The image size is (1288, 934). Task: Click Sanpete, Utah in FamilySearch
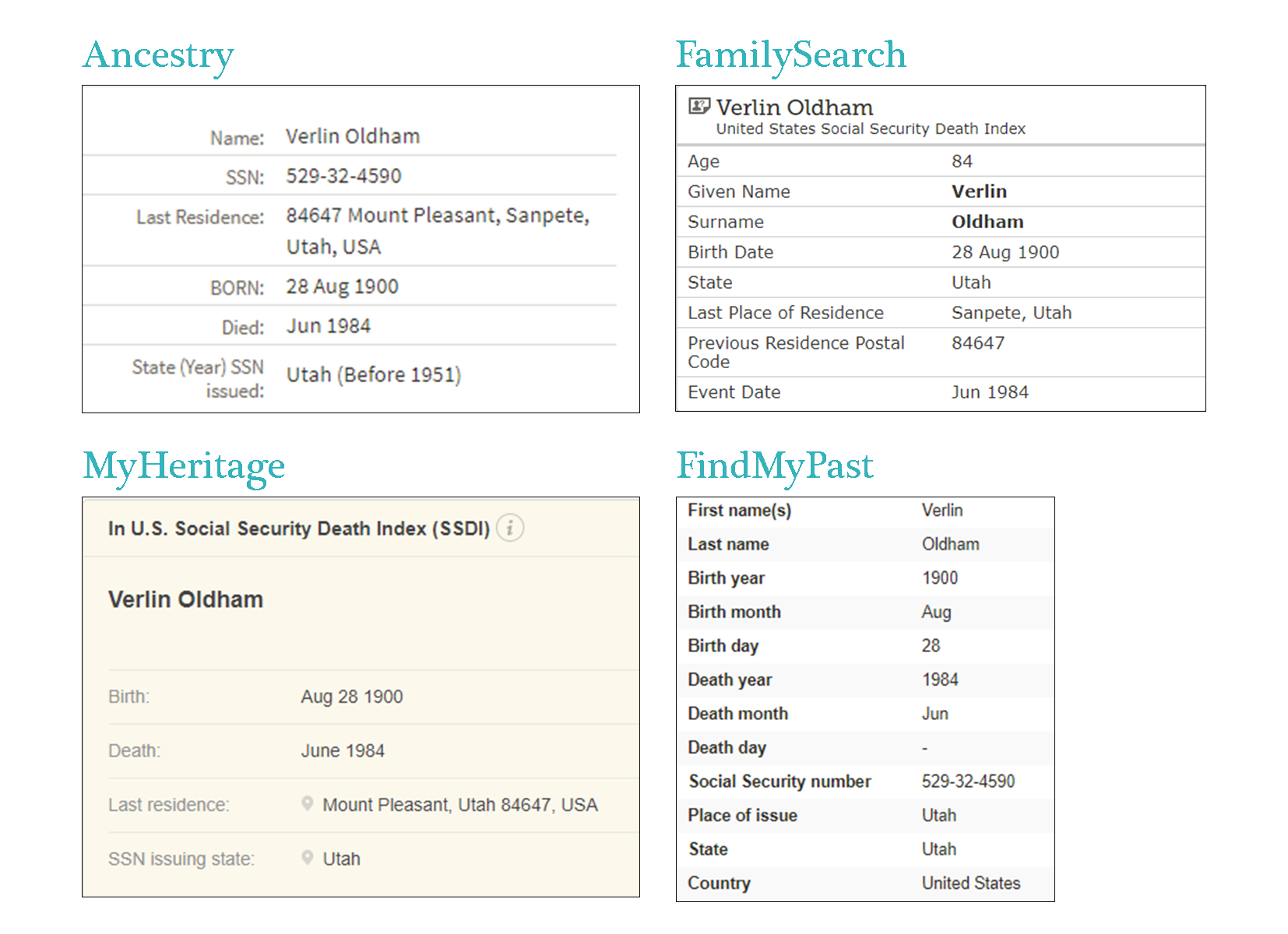(x=1012, y=313)
